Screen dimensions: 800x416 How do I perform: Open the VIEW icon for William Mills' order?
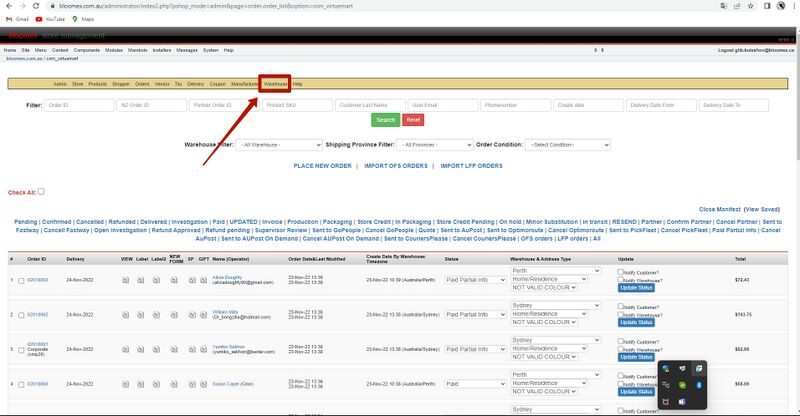(x=126, y=314)
